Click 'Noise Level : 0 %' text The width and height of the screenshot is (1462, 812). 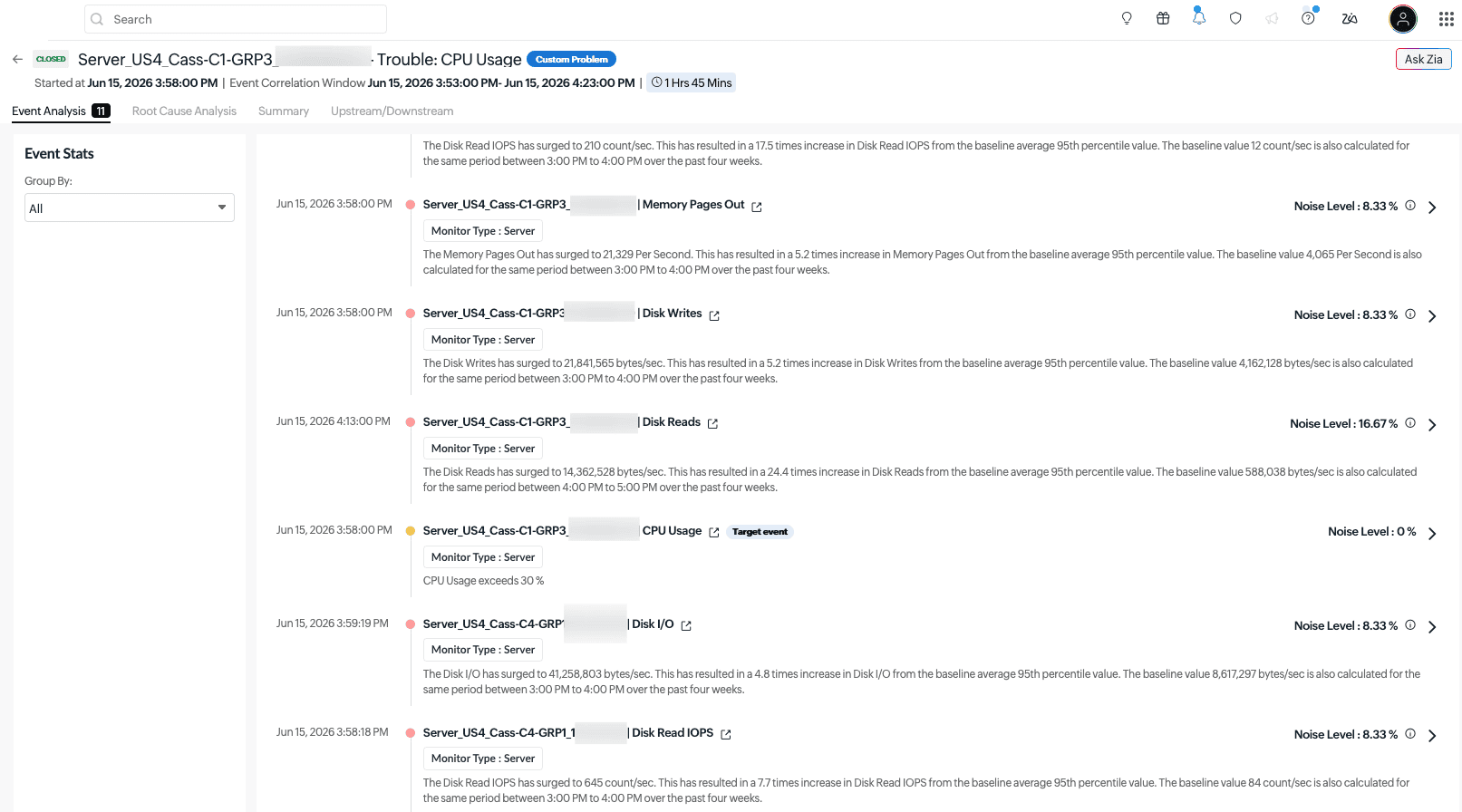click(1371, 532)
